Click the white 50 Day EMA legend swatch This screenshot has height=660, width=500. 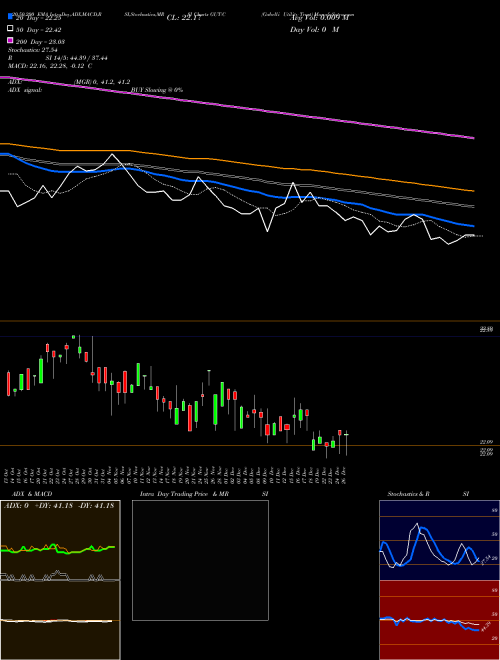click(x=11, y=29)
